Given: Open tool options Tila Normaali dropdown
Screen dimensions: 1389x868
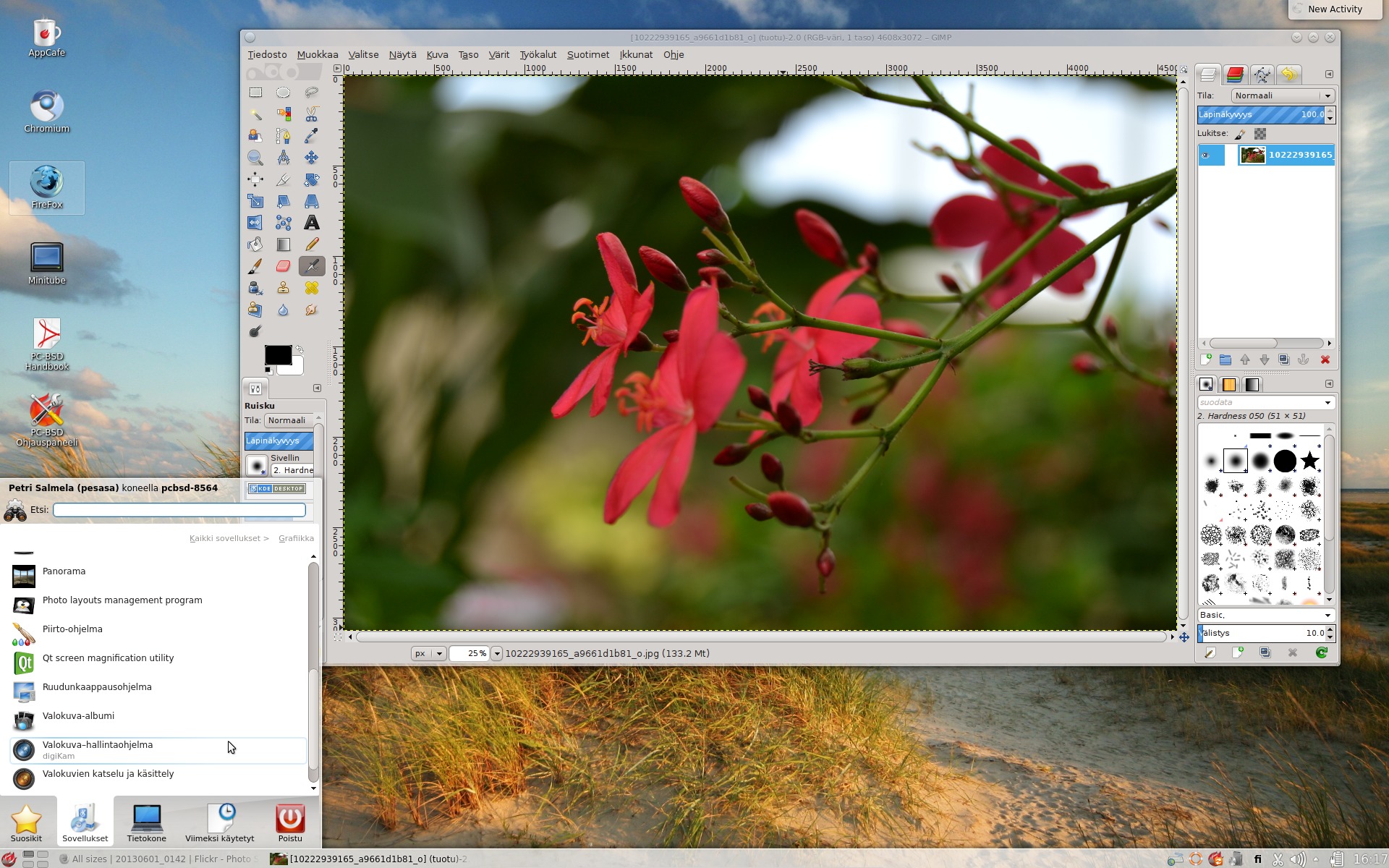Looking at the screenshot, I should click(x=289, y=420).
